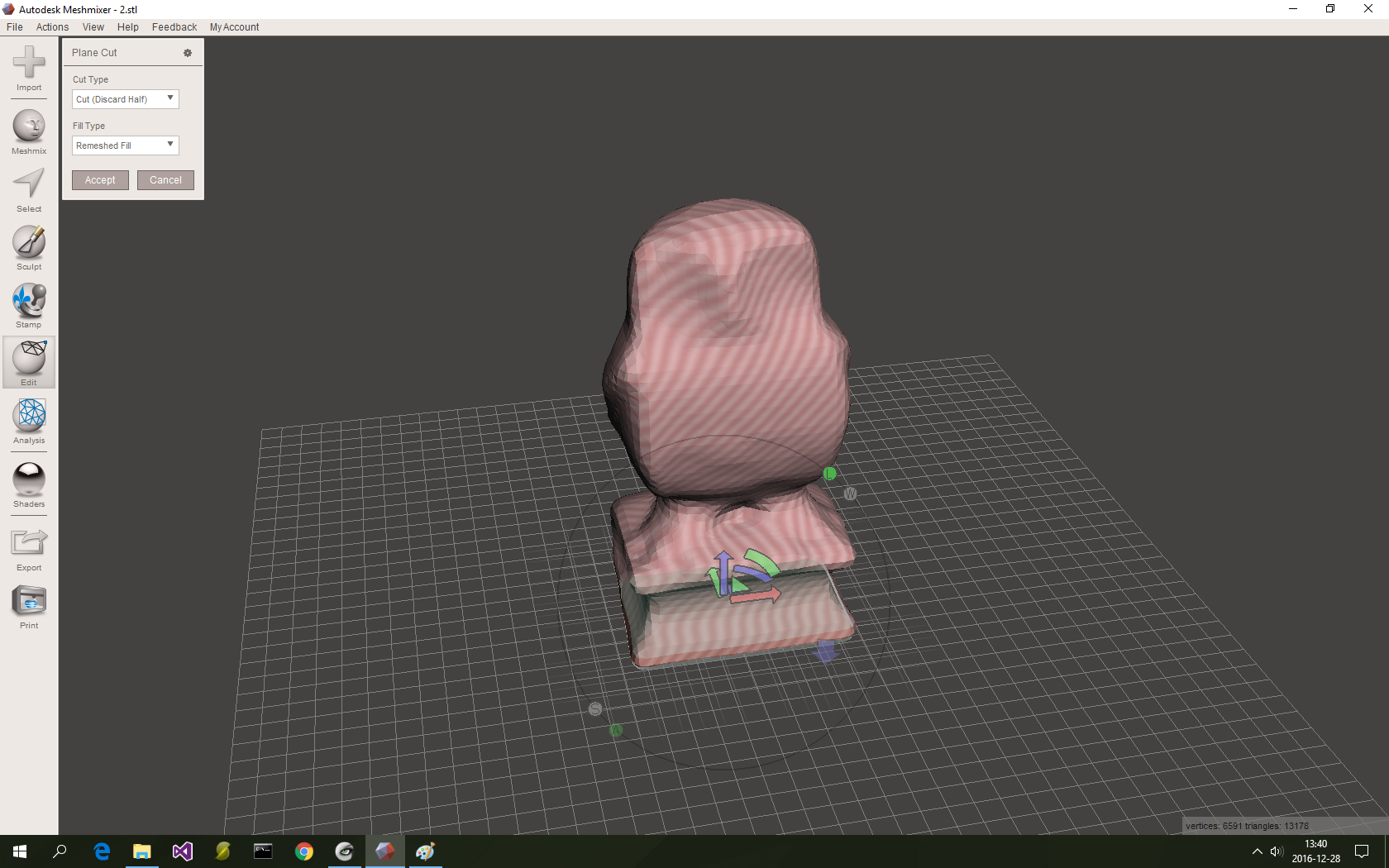Viewport: 1389px width, 868px height.
Task: Open Google Chrome from the taskbar
Action: click(x=303, y=851)
